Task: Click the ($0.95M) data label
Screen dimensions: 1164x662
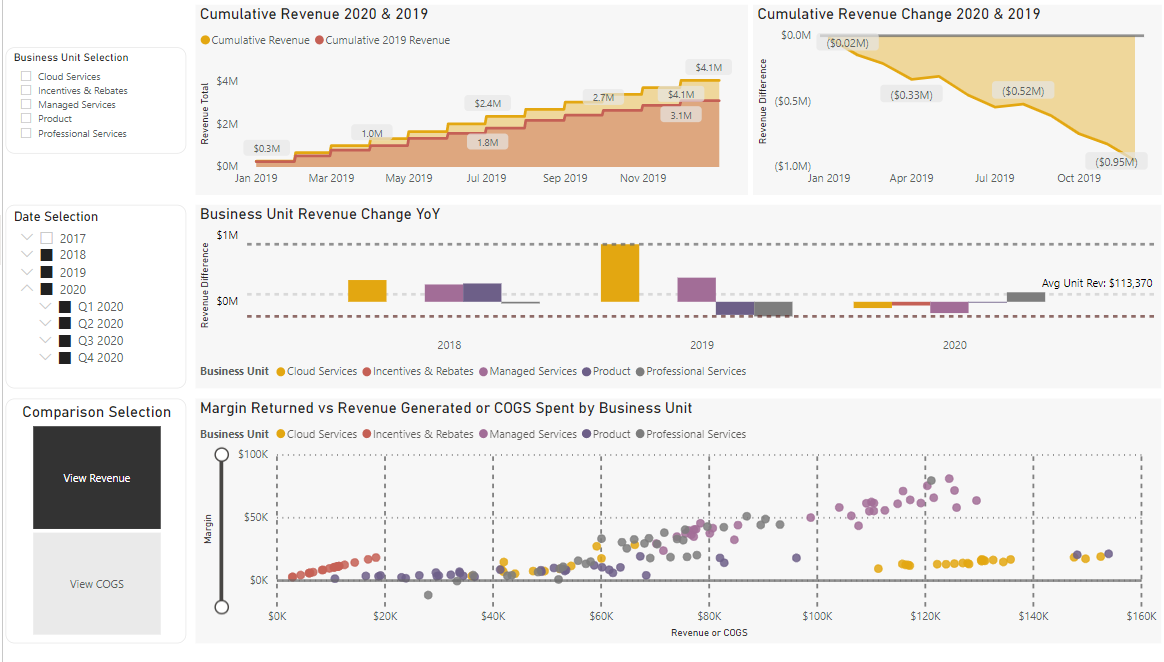Action: (1115, 161)
